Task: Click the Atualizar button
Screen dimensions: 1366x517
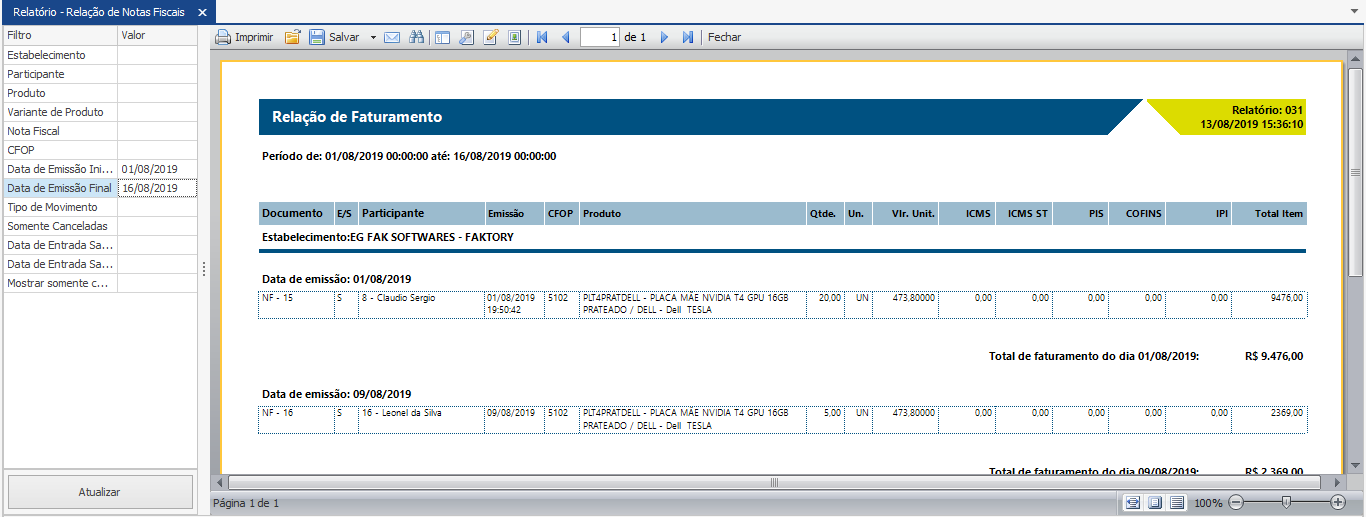Action: [100, 492]
